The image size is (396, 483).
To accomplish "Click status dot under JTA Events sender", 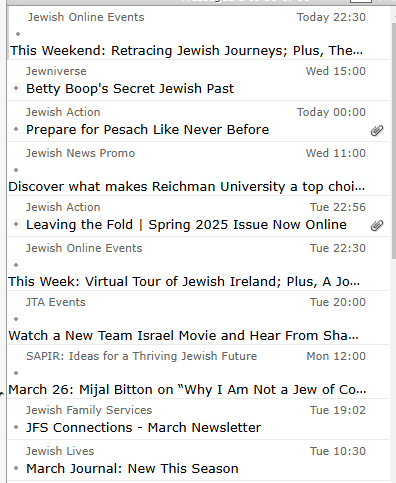I will 16,319.
